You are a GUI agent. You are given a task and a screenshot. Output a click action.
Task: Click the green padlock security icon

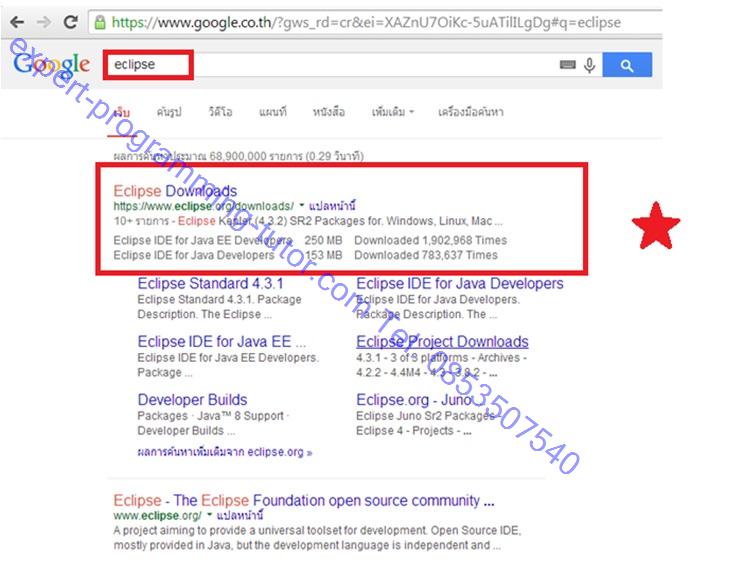tap(100, 22)
